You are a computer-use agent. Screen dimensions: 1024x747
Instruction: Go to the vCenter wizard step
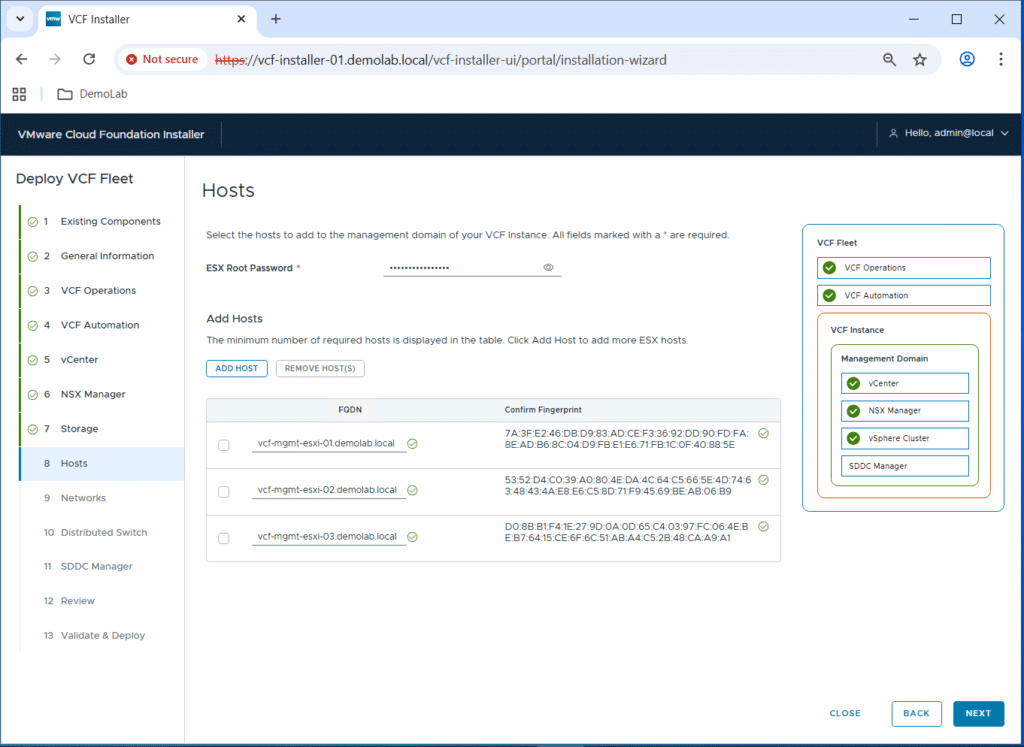79,360
